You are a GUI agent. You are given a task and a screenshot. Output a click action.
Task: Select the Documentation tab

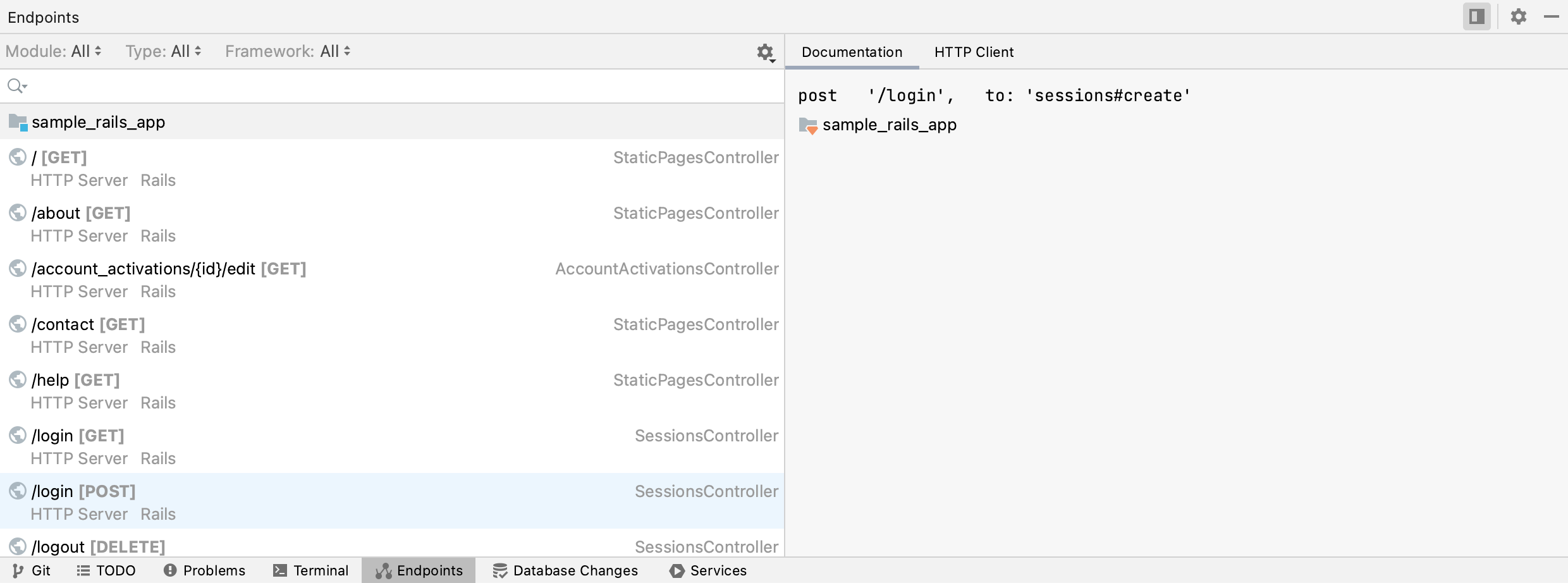coord(852,52)
